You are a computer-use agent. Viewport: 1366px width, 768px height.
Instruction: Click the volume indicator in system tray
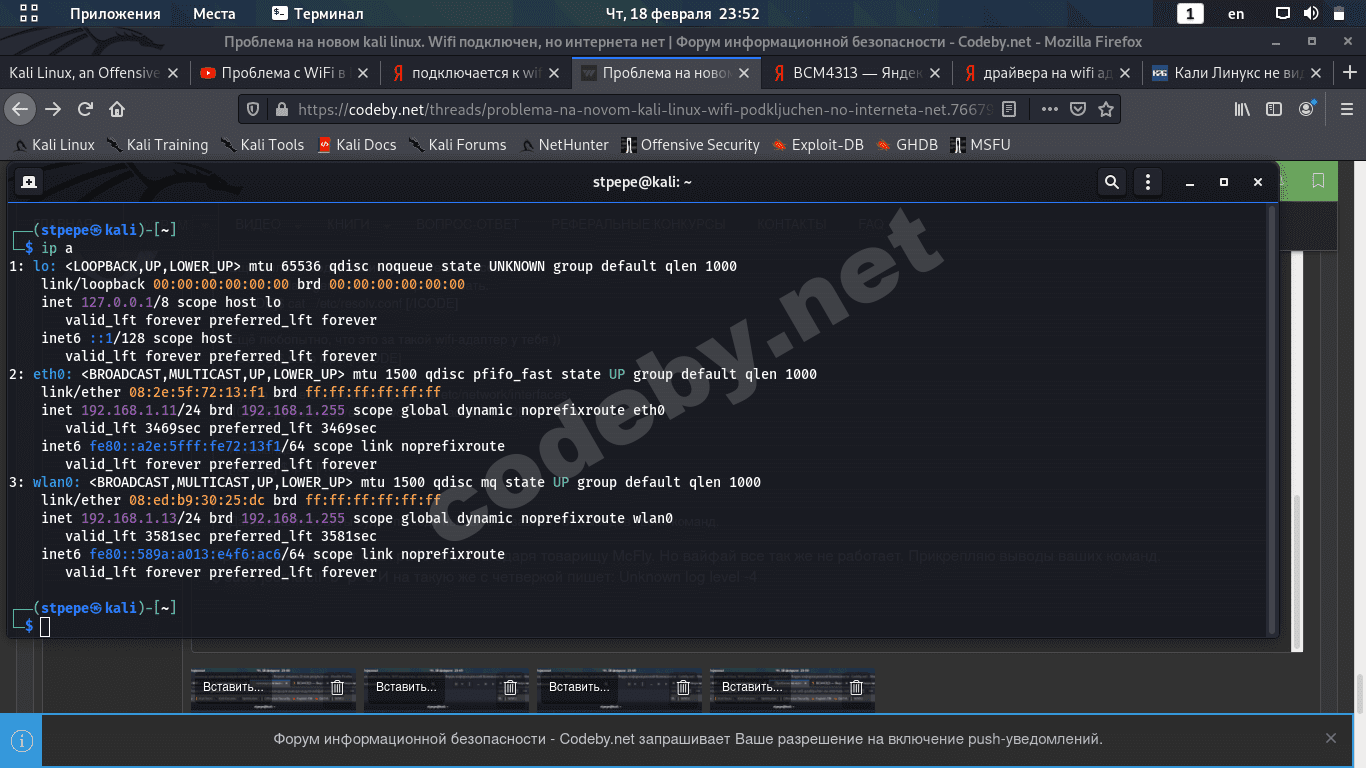pyautogui.click(x=1311, y=14)
